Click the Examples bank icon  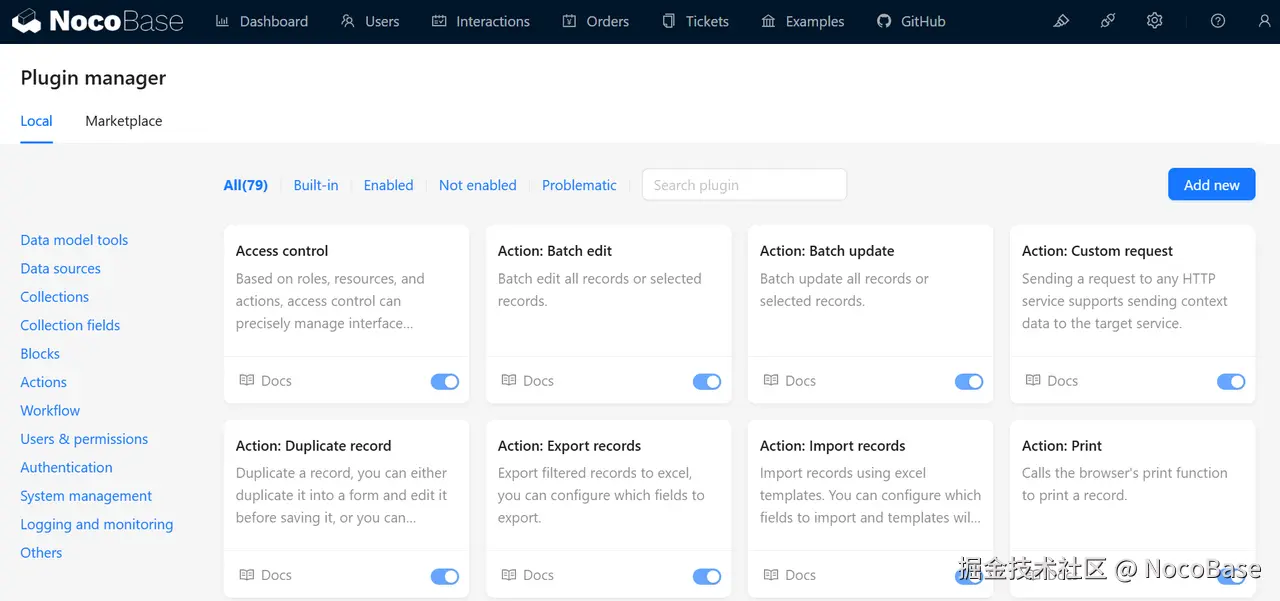pos(768,21)
